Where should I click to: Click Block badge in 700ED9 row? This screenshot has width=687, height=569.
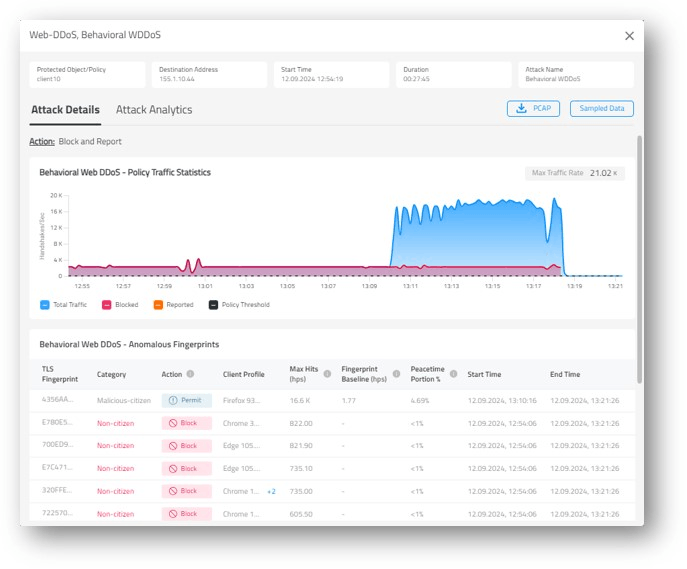[187, 446]
